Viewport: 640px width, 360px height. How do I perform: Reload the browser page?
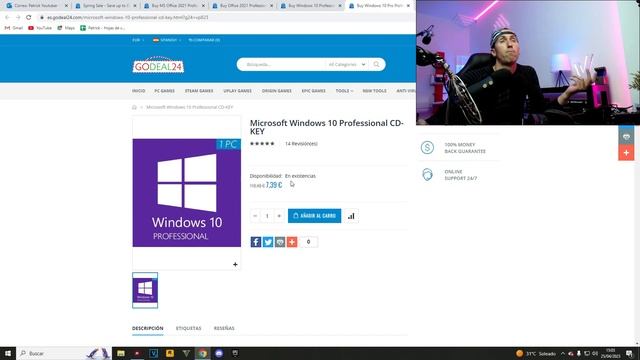click(29, 17)
